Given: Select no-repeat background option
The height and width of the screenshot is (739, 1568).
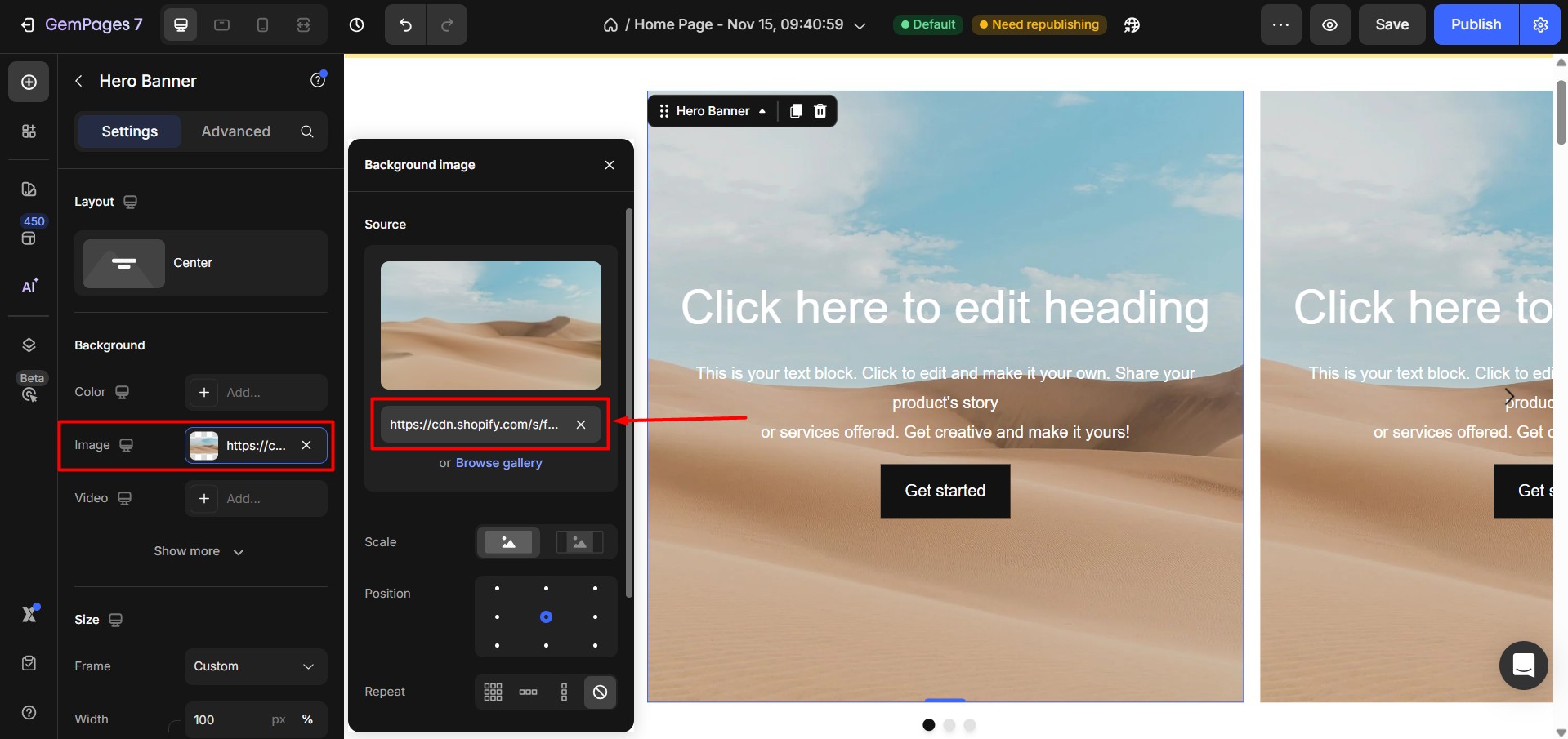Looking at the screenshot, I should pyautogui.click(x=600, y=692).
